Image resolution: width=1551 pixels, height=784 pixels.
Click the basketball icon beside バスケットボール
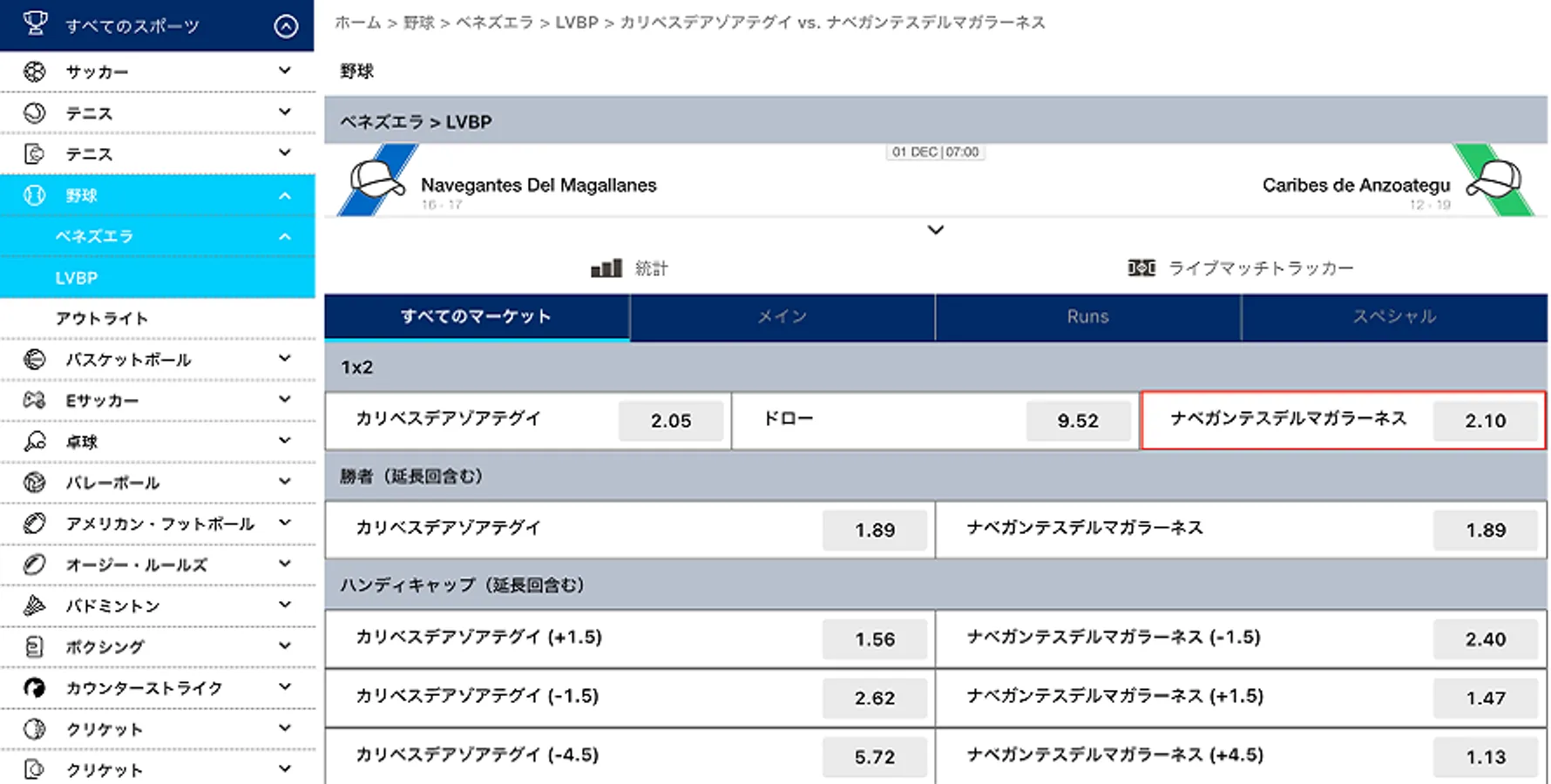click(35, 359)
